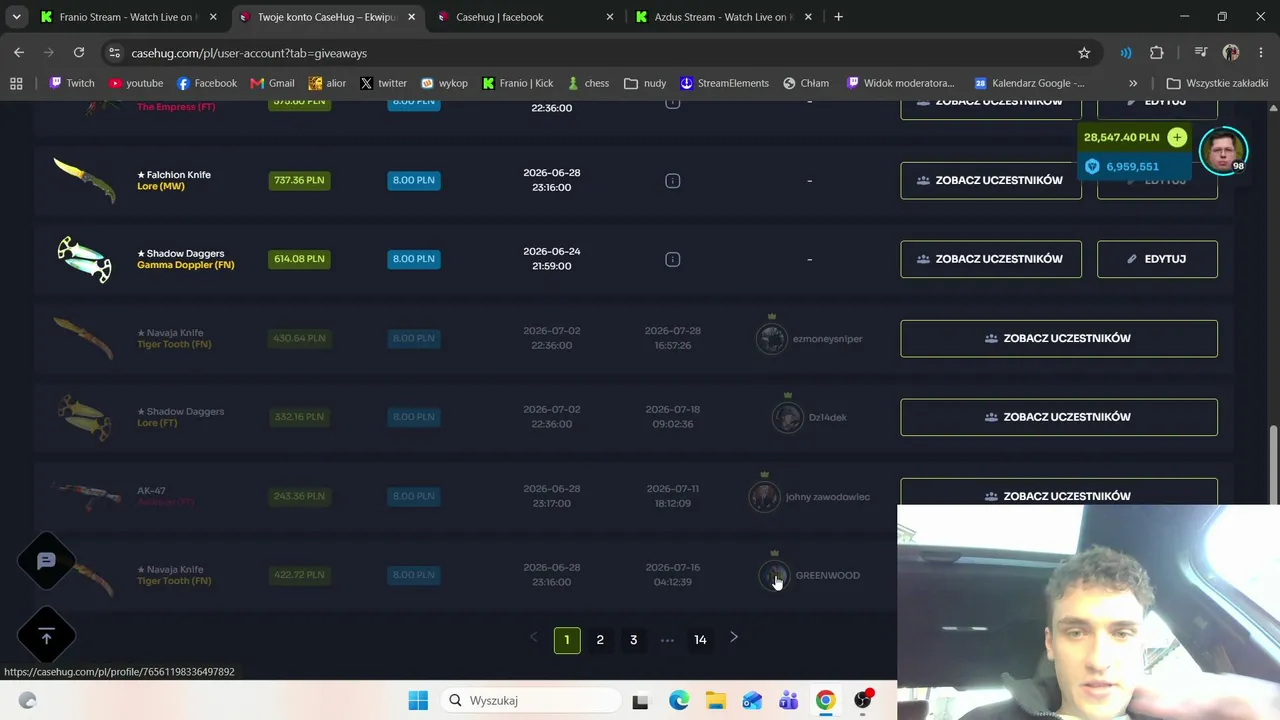
Task: Open the Chłam bookmark
Action: click(806, 83)
